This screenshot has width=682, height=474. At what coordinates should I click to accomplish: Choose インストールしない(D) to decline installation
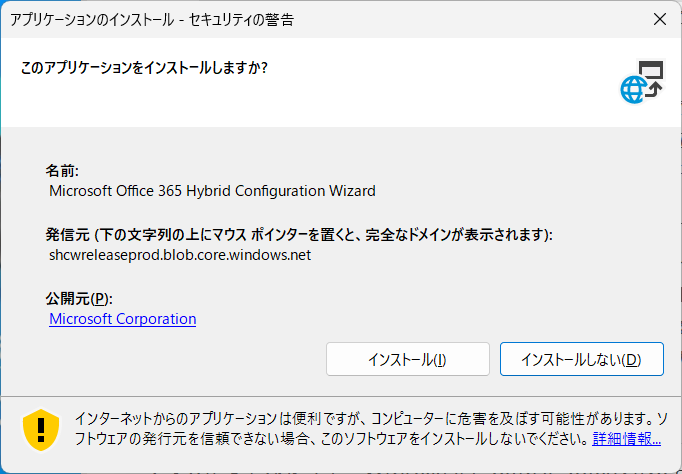click(x=582, y=359)
